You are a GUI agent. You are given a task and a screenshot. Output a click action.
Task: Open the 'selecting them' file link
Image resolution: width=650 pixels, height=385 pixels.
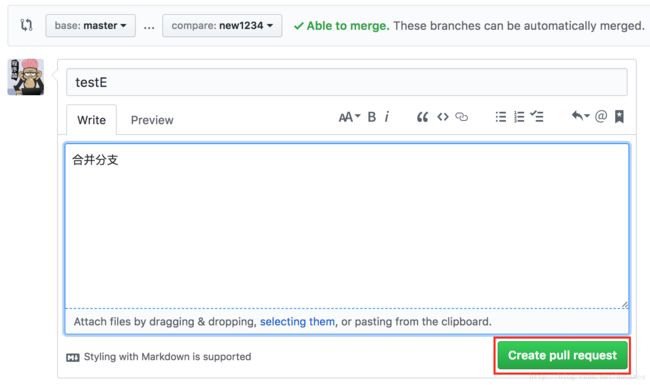[x=297, y=322]
